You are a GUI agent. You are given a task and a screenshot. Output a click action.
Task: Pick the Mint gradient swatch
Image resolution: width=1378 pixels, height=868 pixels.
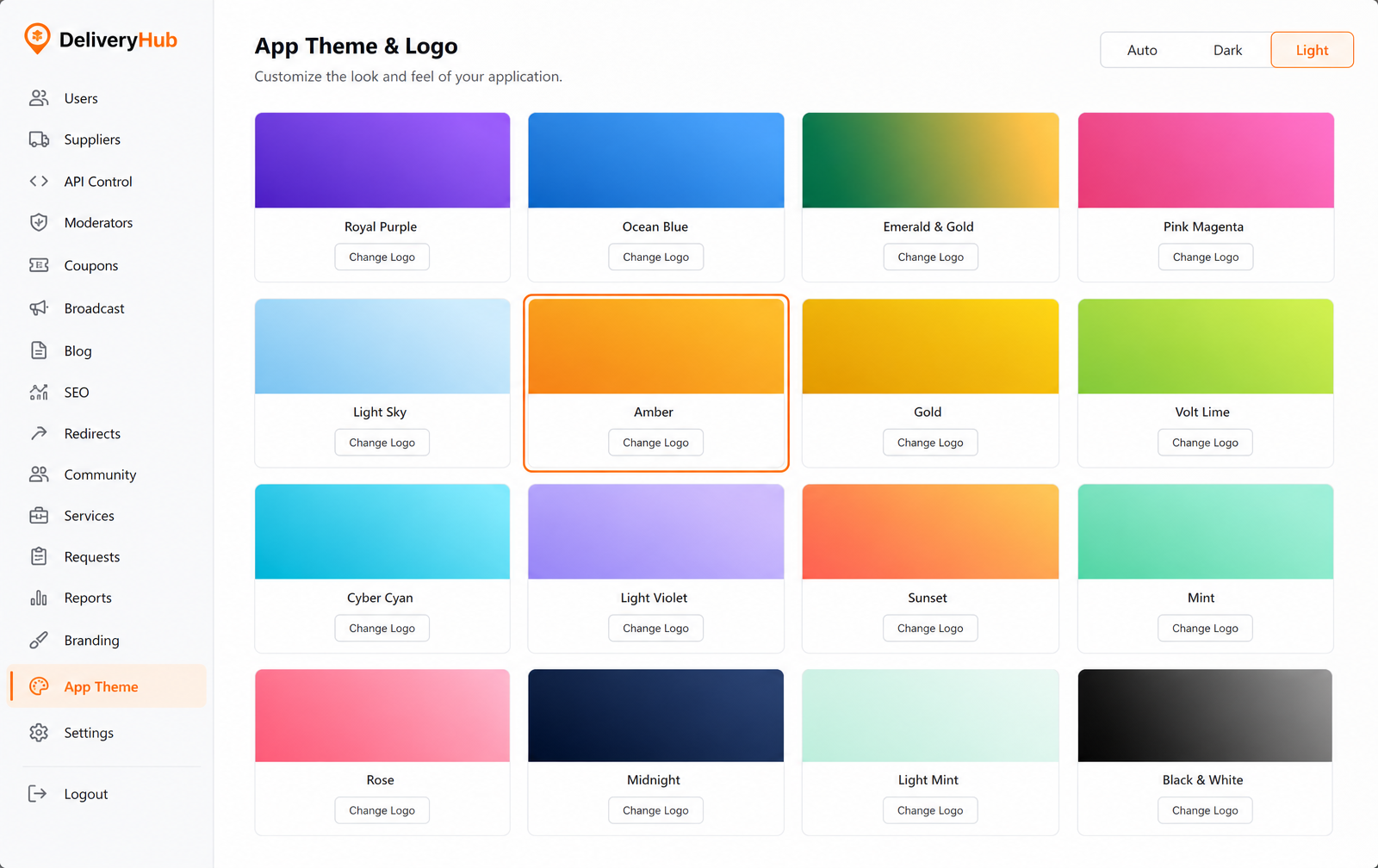[1206, 531]
